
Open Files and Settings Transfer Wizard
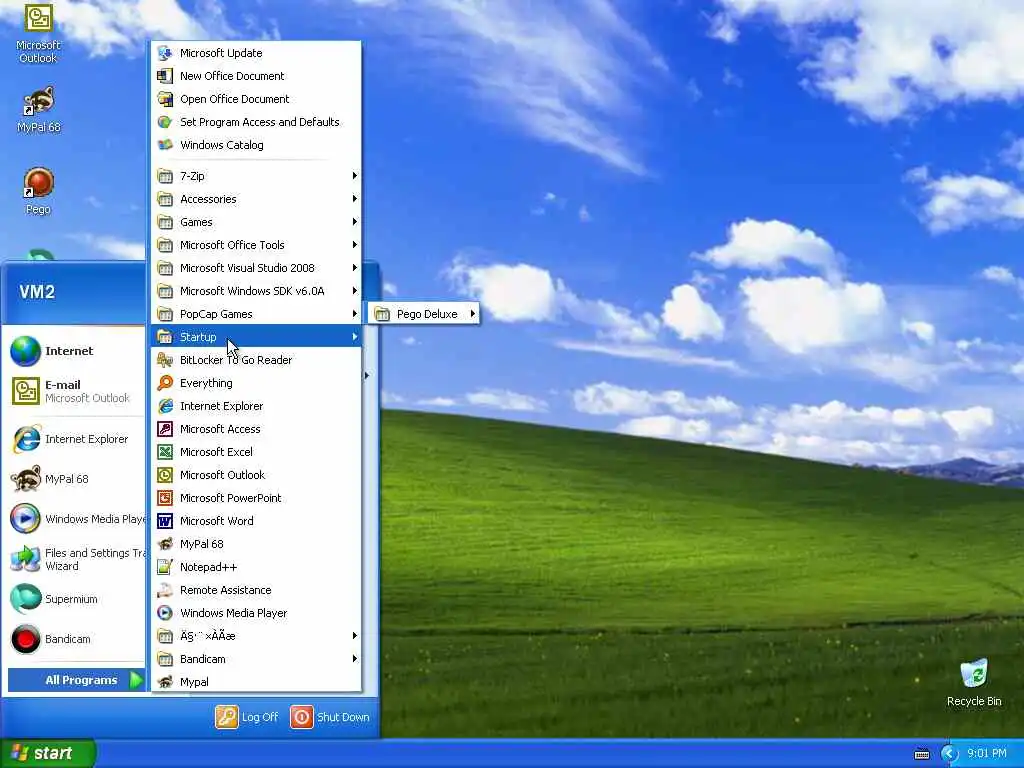(x=76, y=559)
